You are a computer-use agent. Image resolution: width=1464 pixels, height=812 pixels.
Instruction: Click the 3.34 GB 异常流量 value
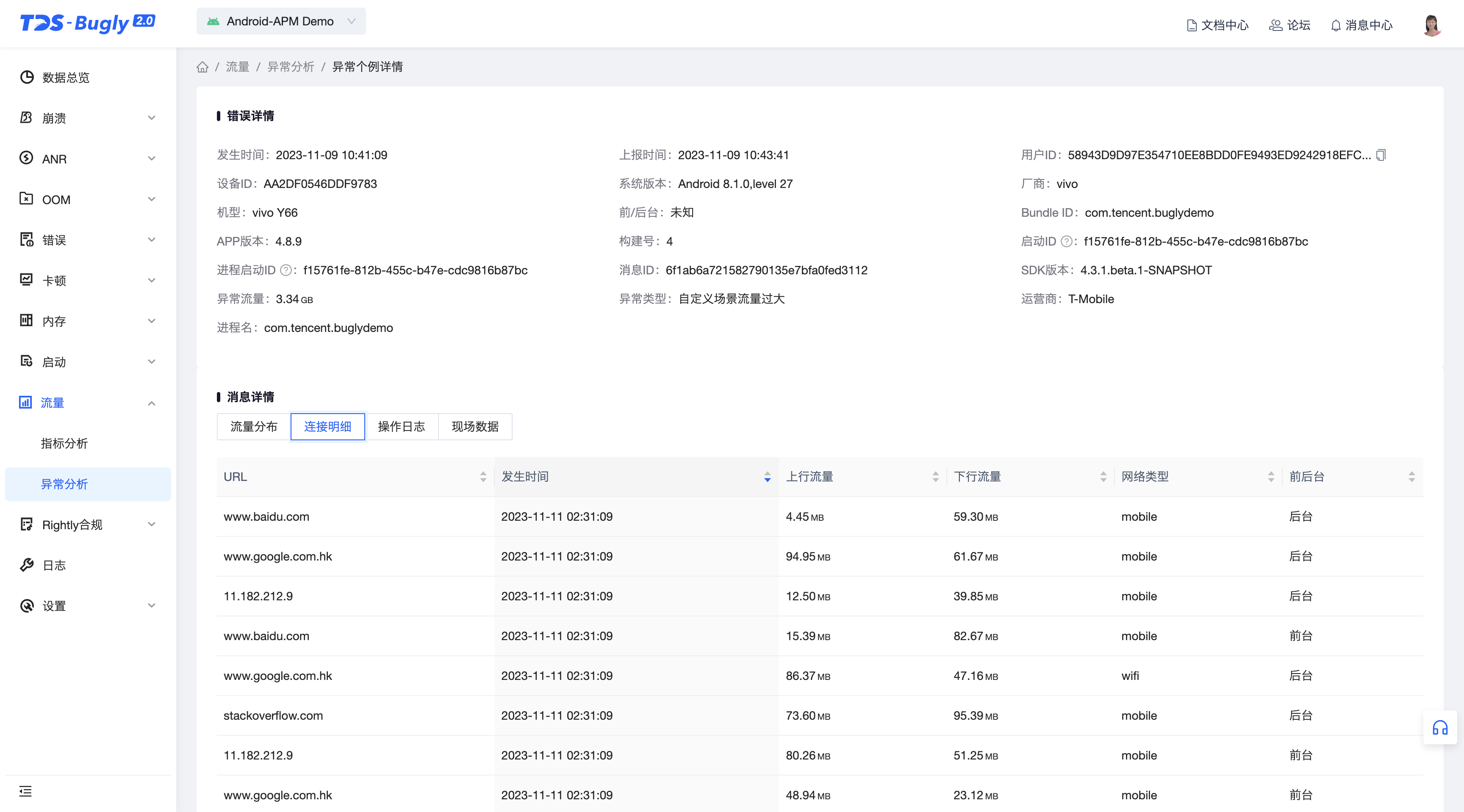pyautogui.click(x=294, y=299)
